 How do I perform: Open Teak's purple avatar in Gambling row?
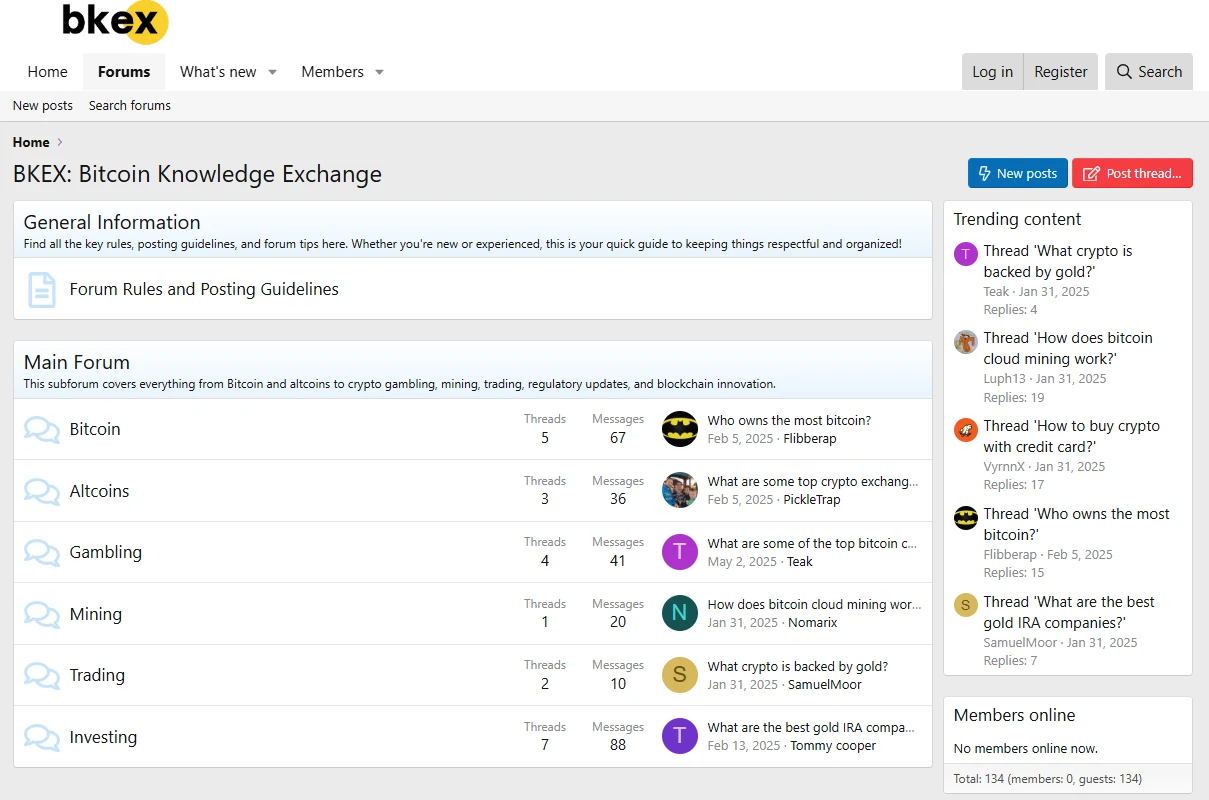point(680,552)
